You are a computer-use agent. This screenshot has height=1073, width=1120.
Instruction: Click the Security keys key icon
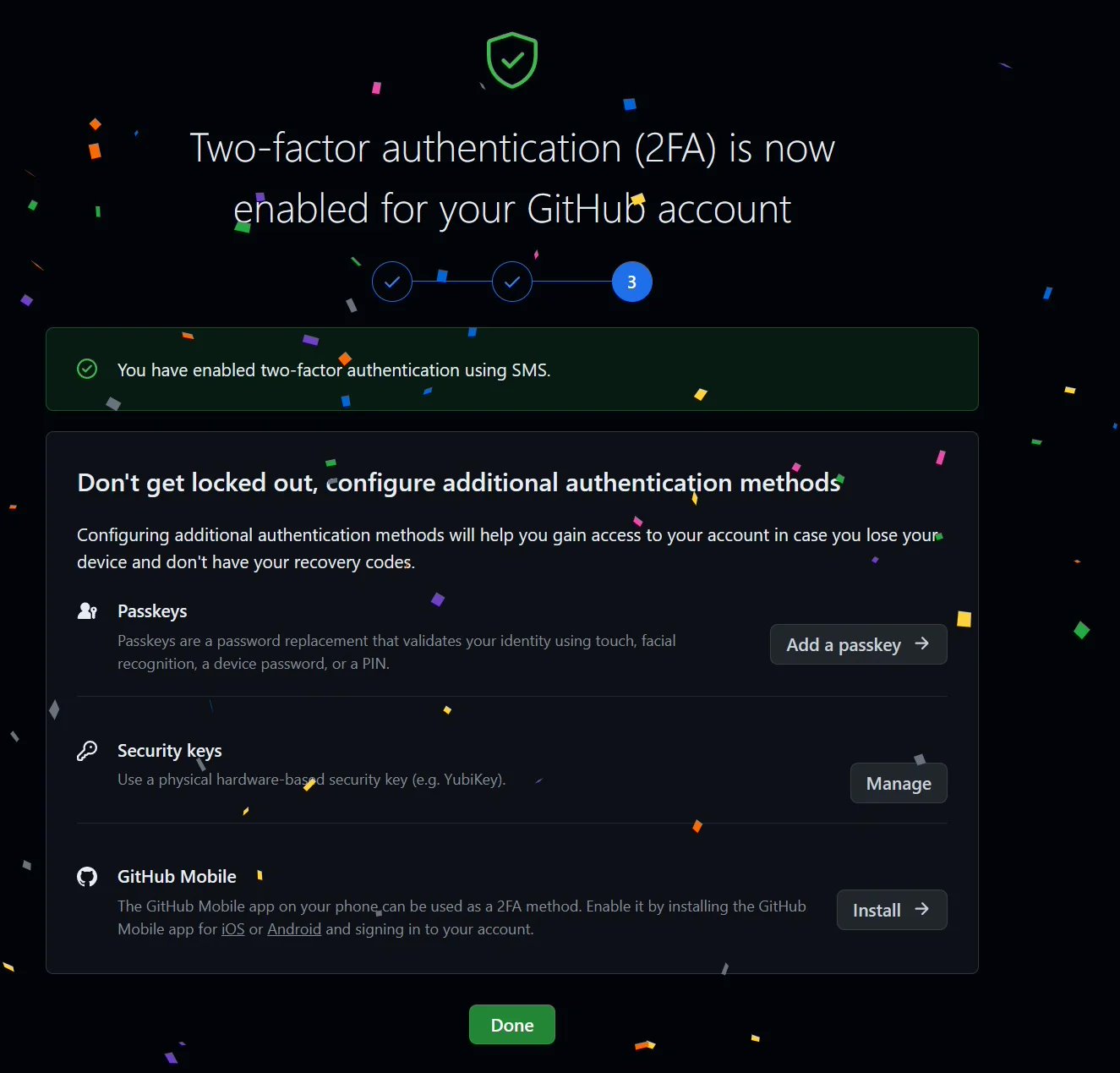pos(88,750)
